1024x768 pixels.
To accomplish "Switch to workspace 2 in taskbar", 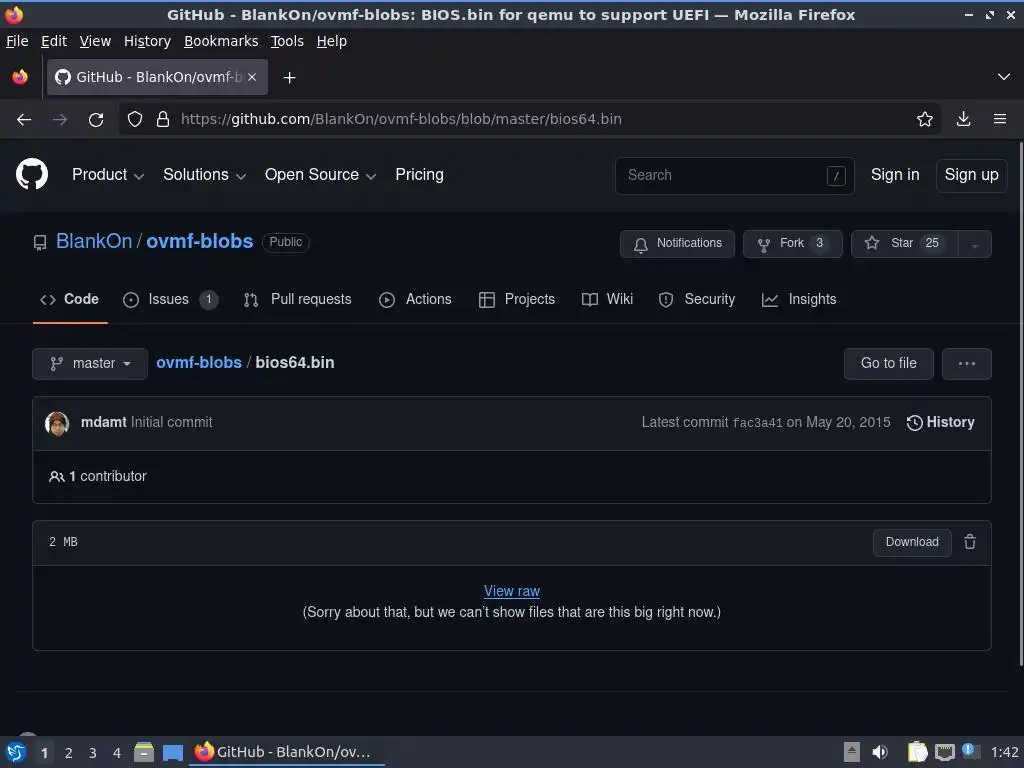I will coord(69,753).
